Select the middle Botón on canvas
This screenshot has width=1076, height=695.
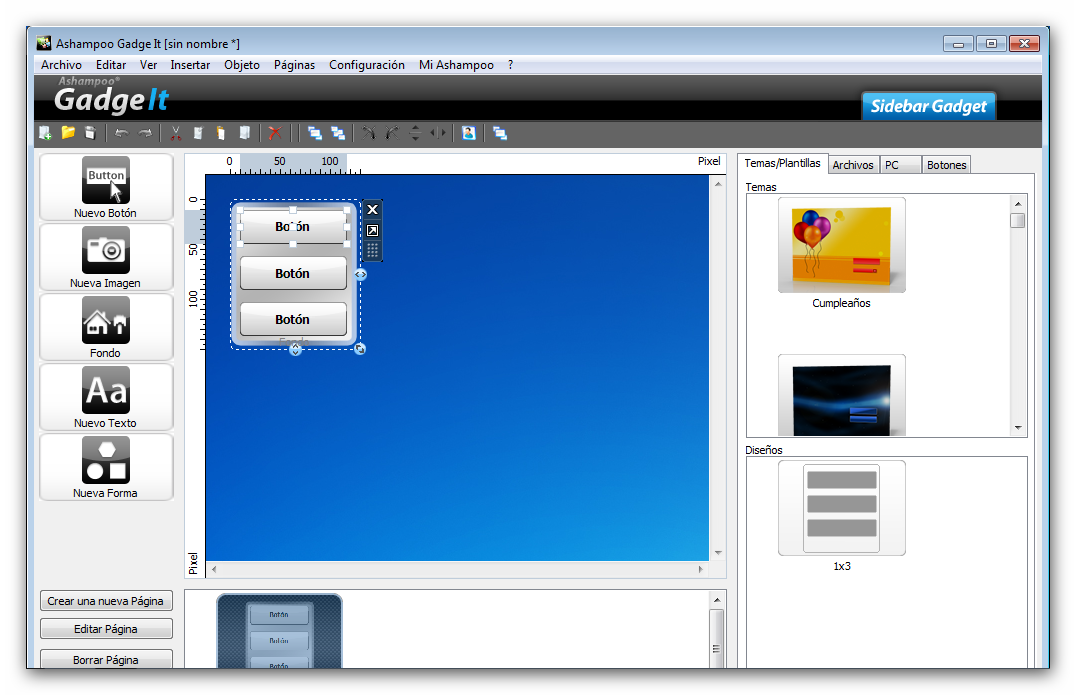pos(293,274)
